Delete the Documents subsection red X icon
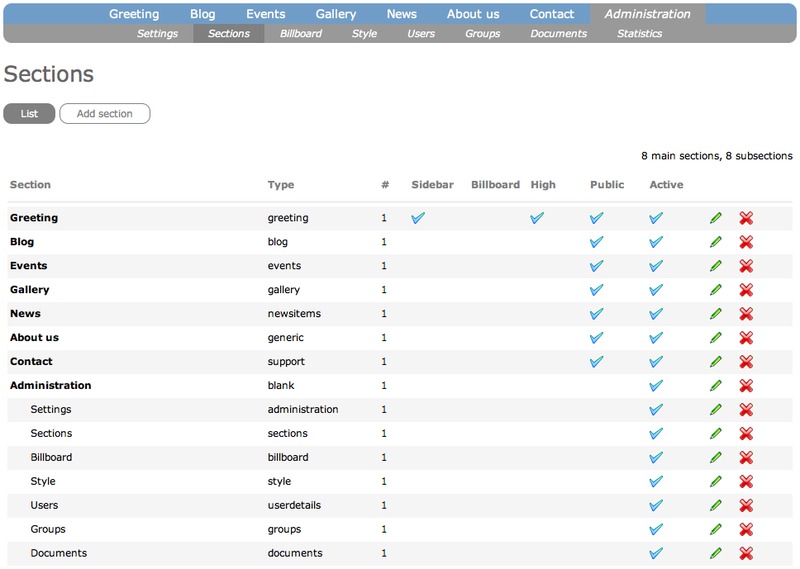 click(746, 553)
